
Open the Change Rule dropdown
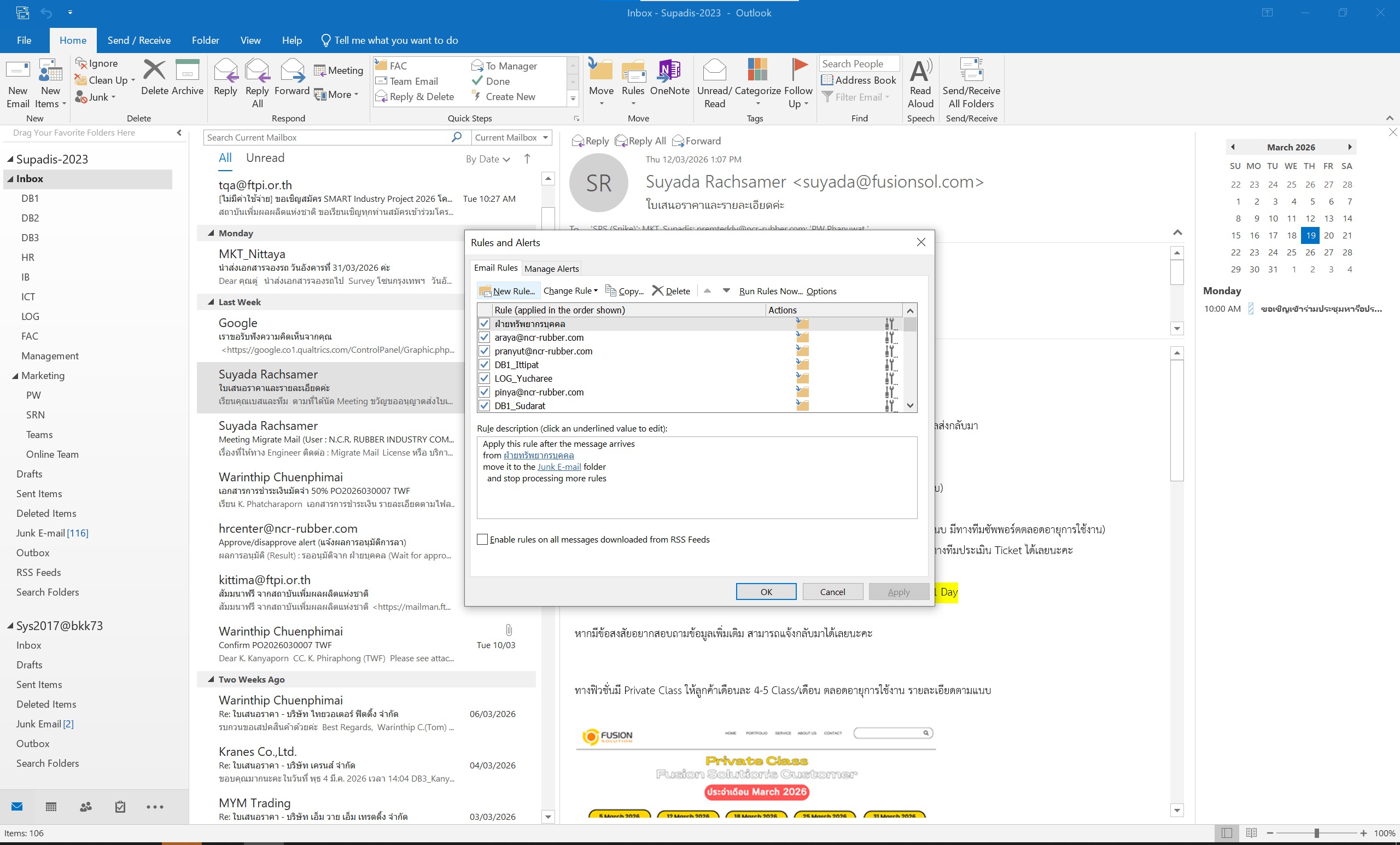click(570, 291)
